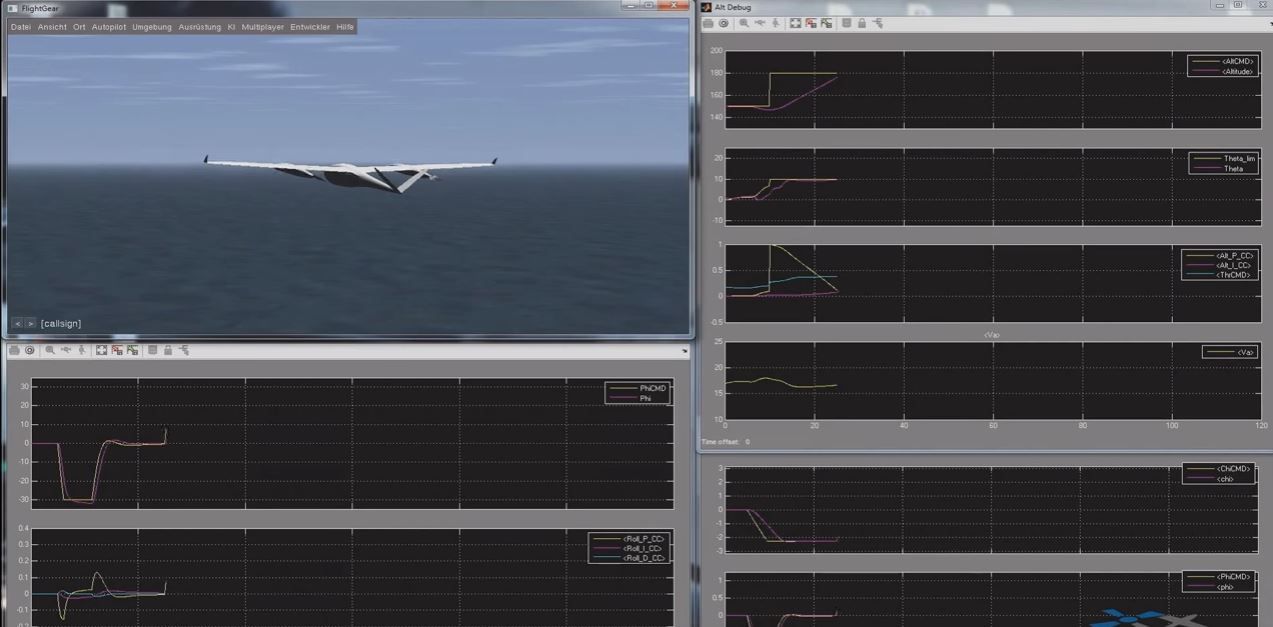
Task: Click the AltCMD/Altitude legend box
Action: pyautogui.click(x=1221, y=66)
